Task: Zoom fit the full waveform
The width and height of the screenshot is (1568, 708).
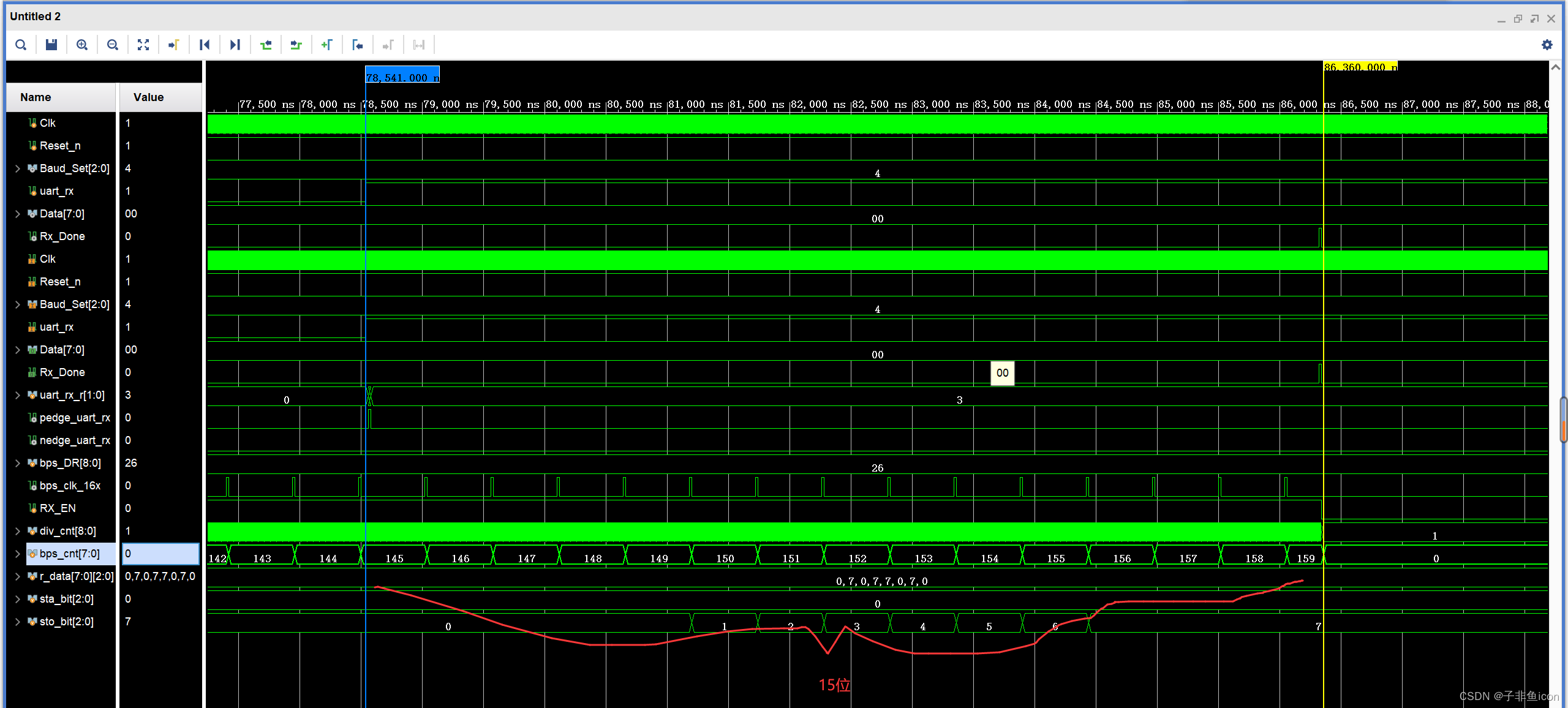Action: (143, 45)
